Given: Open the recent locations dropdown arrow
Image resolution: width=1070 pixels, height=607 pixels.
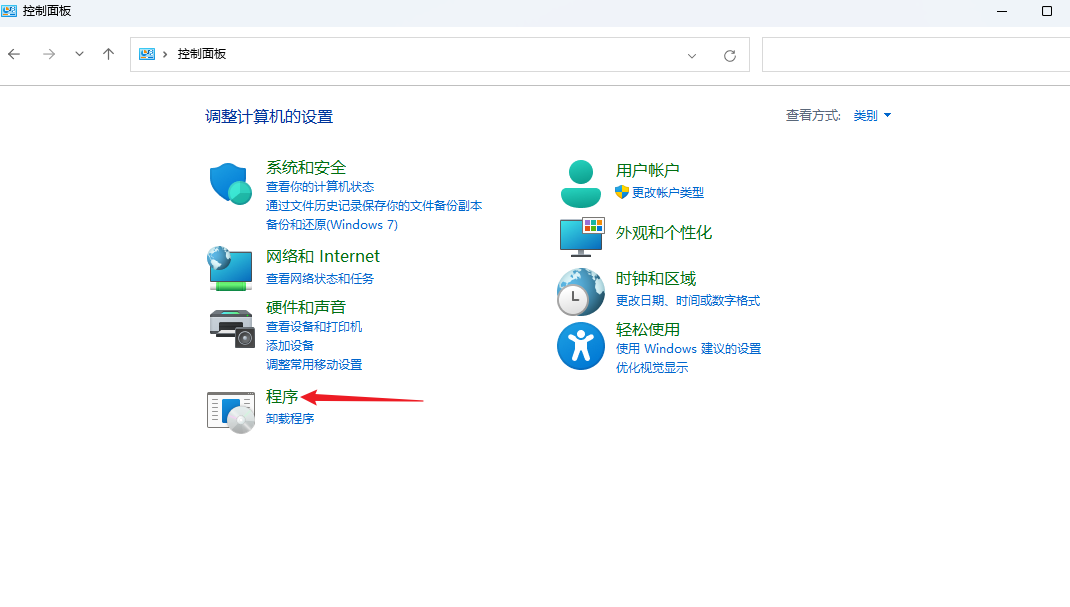Looking at the screenshot, I should tap(79, 55).
